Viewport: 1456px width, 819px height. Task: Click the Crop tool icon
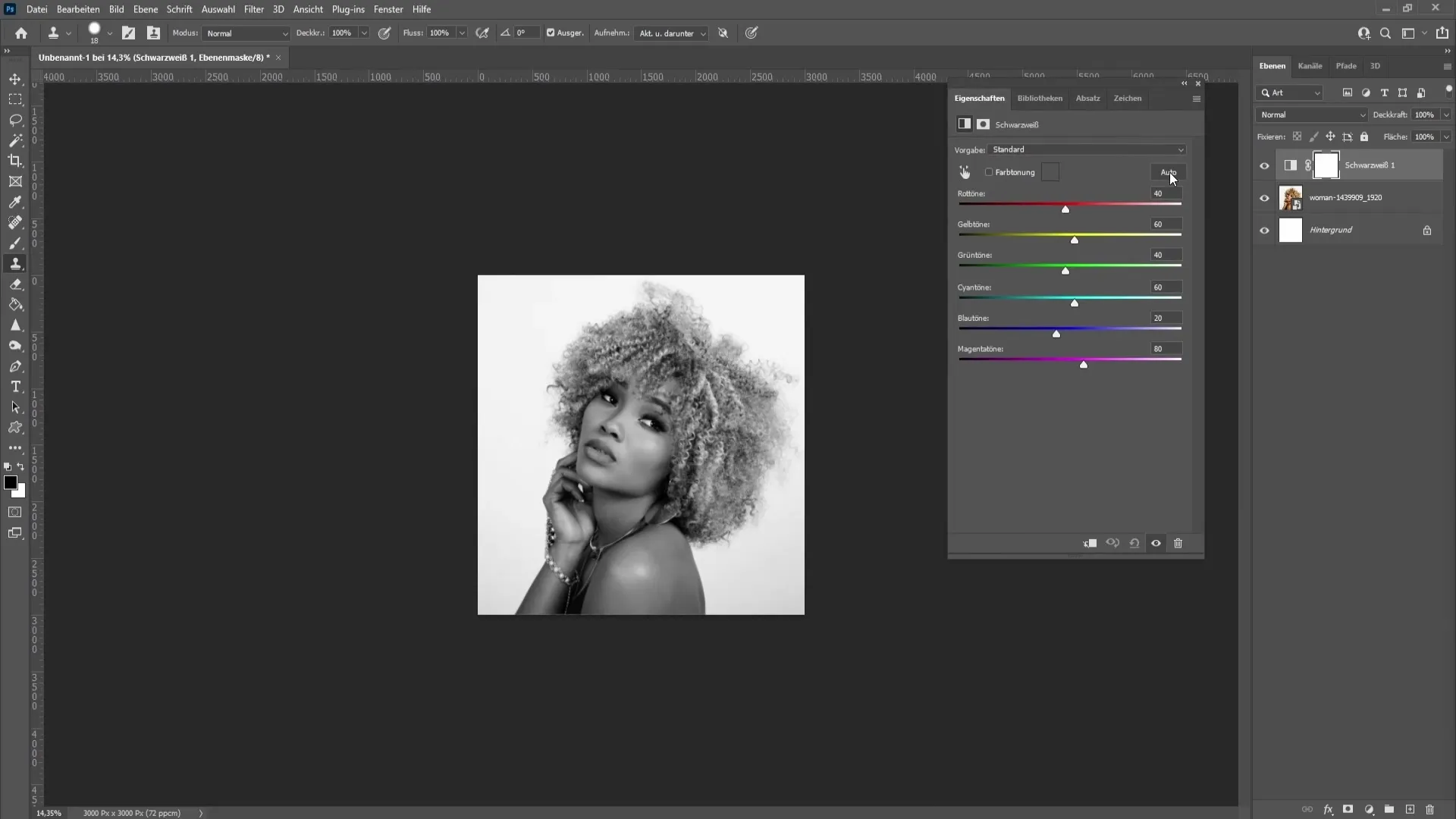[15, 160]
